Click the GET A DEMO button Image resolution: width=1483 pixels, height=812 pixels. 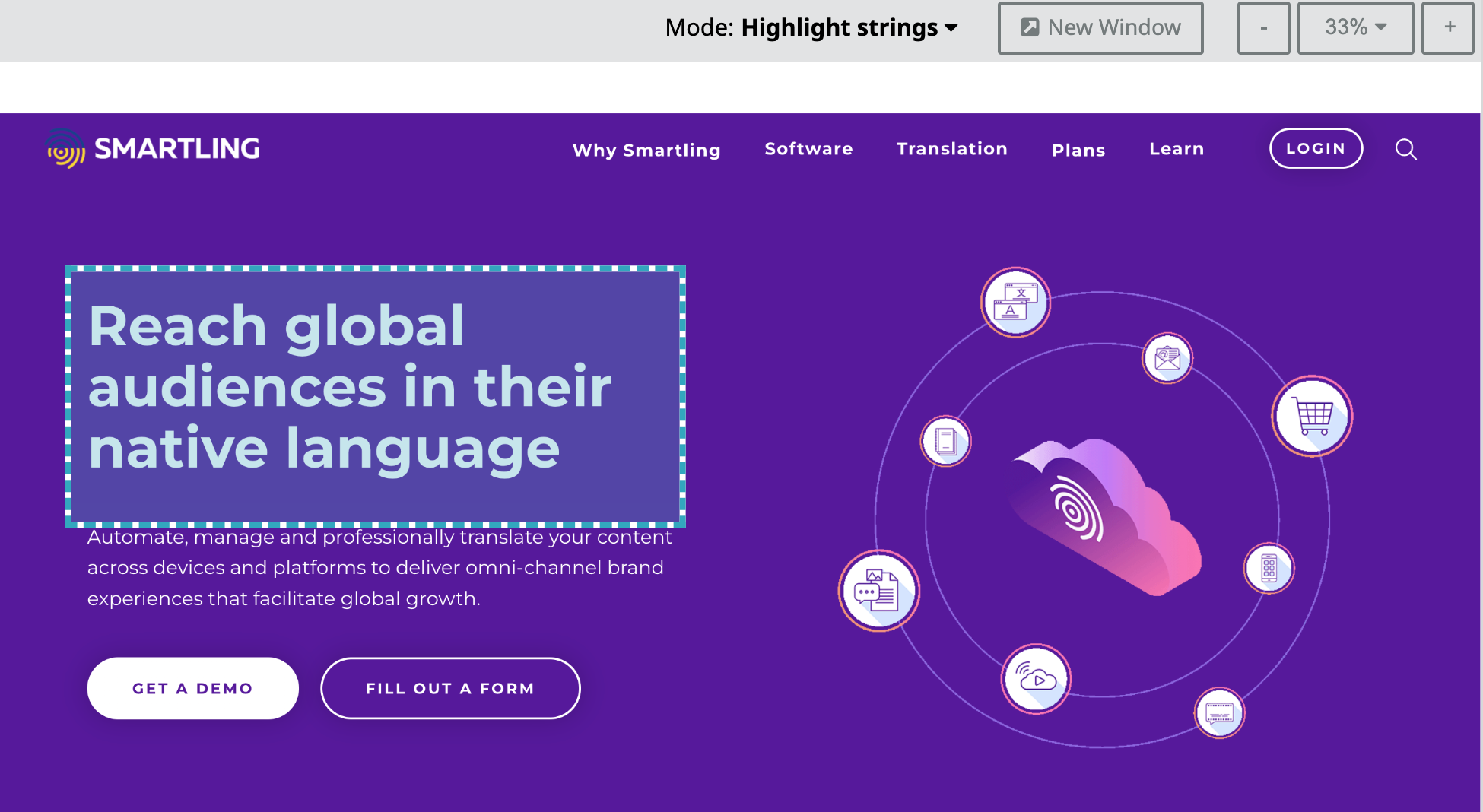click(192, 688)
